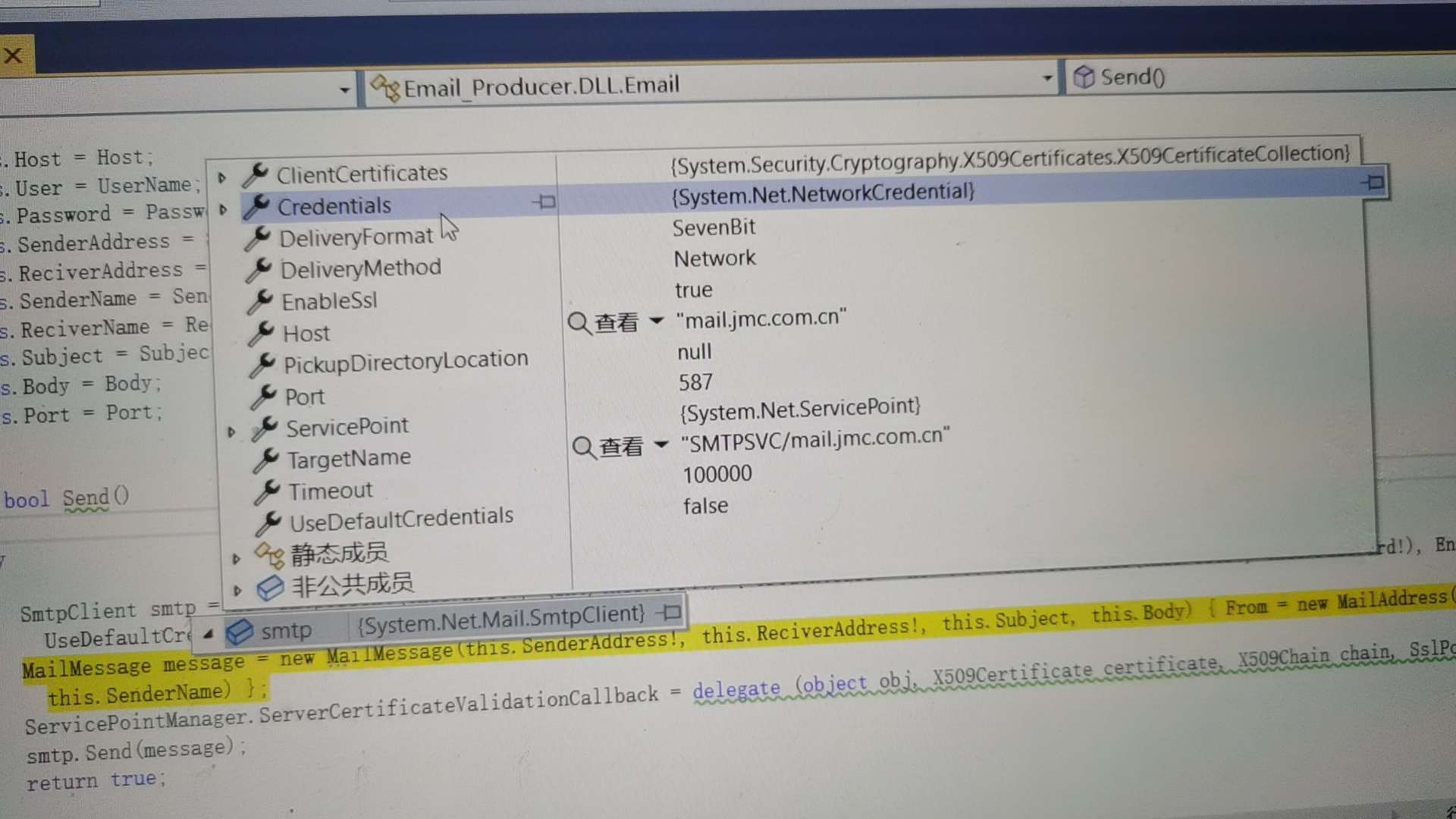
Task: Click the Timeout wrench icon
Action: tap(268, 491)
